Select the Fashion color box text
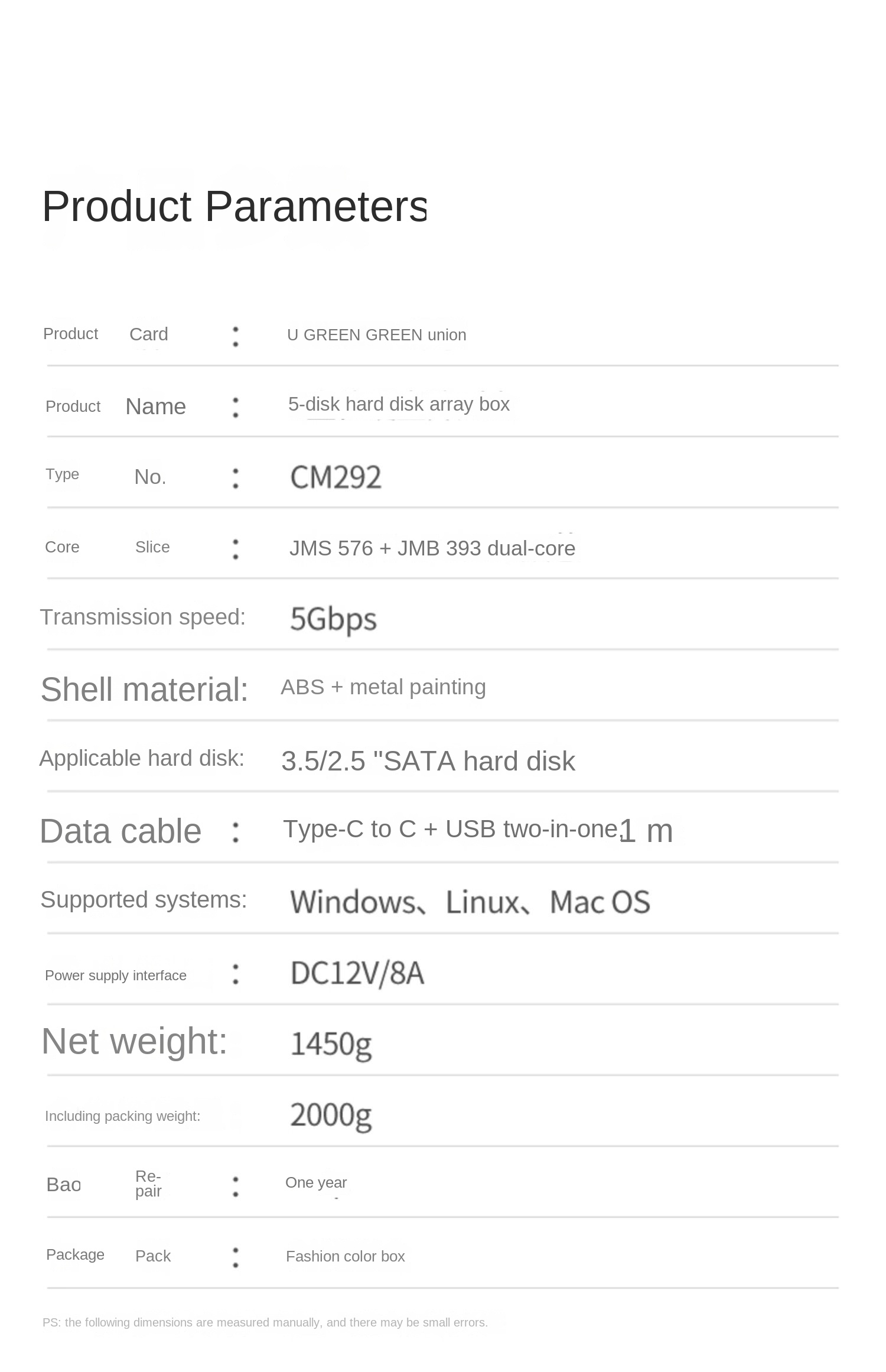This screenshot has height=1372, width=886. 345,1256
